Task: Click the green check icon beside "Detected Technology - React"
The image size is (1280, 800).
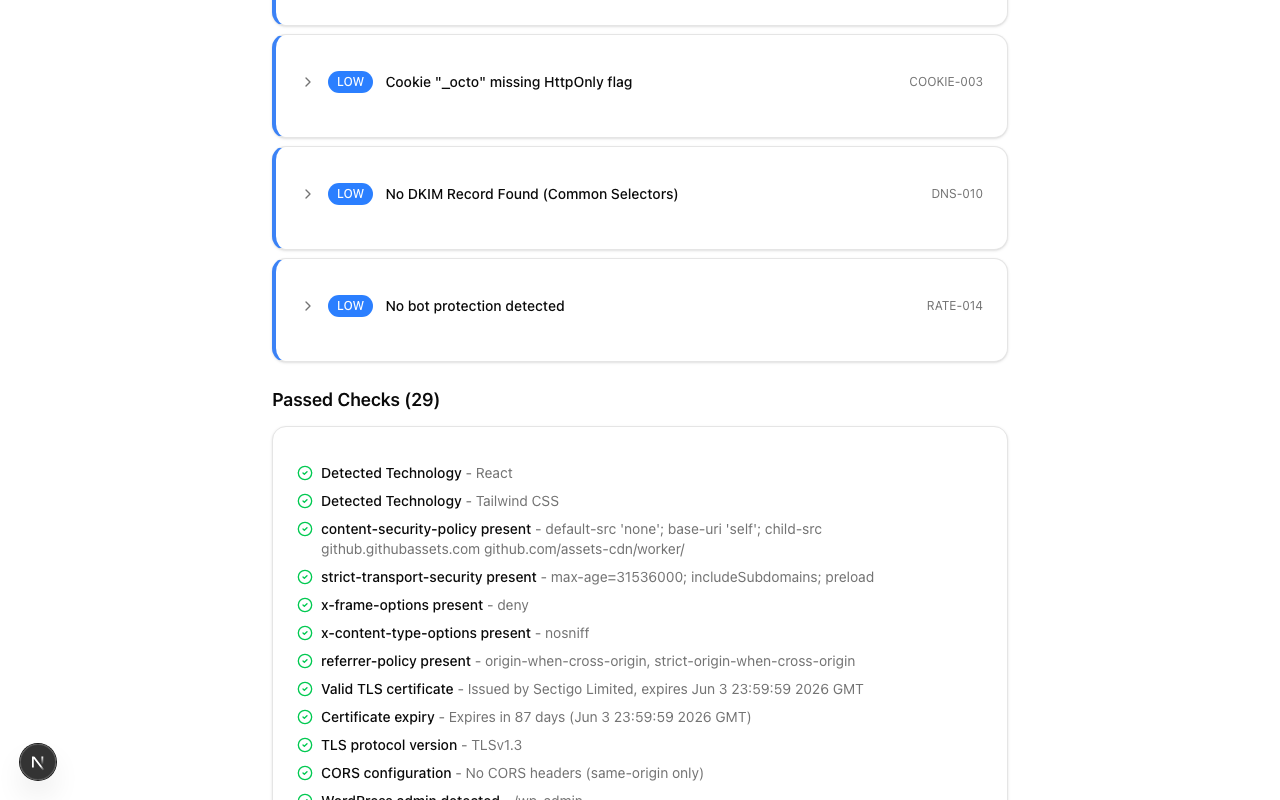Action: click(x=305, y=473)
